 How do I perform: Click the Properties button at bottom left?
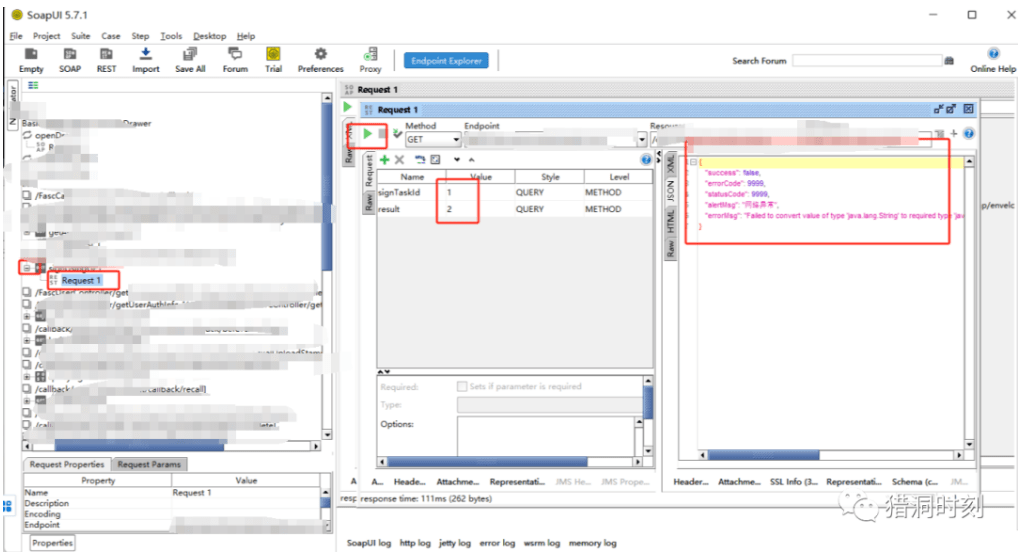pos(52,543)
